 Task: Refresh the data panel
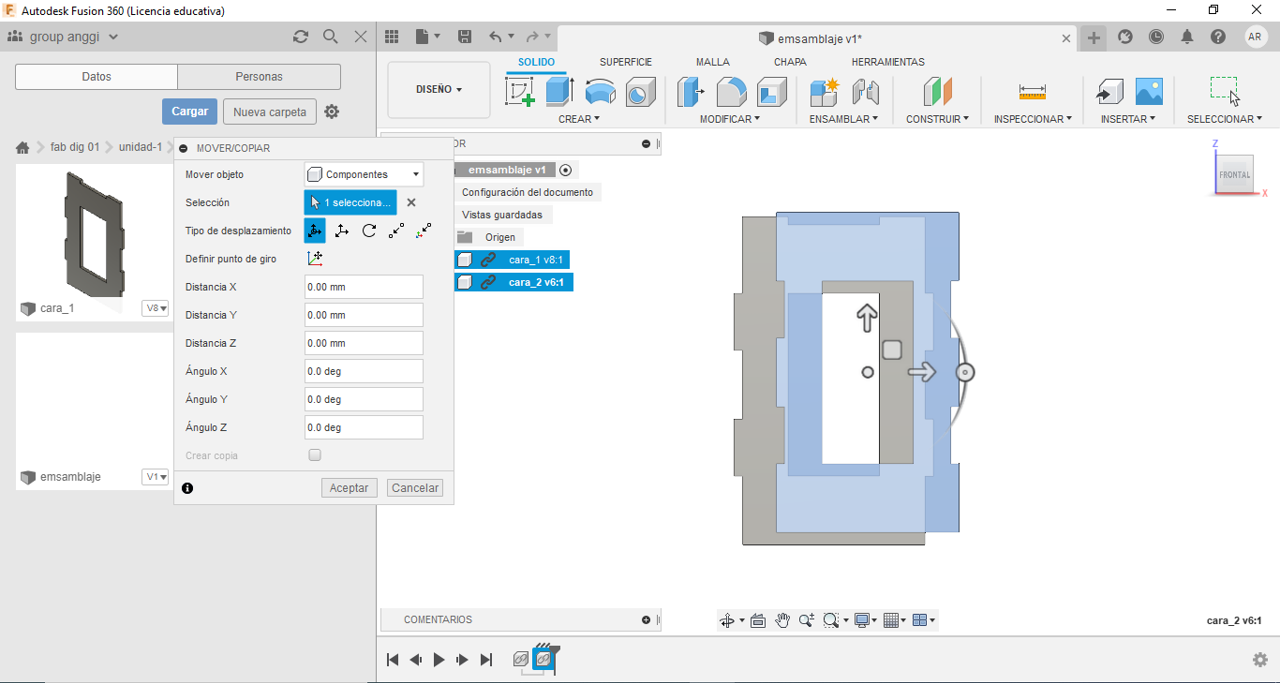coord(300,37)
